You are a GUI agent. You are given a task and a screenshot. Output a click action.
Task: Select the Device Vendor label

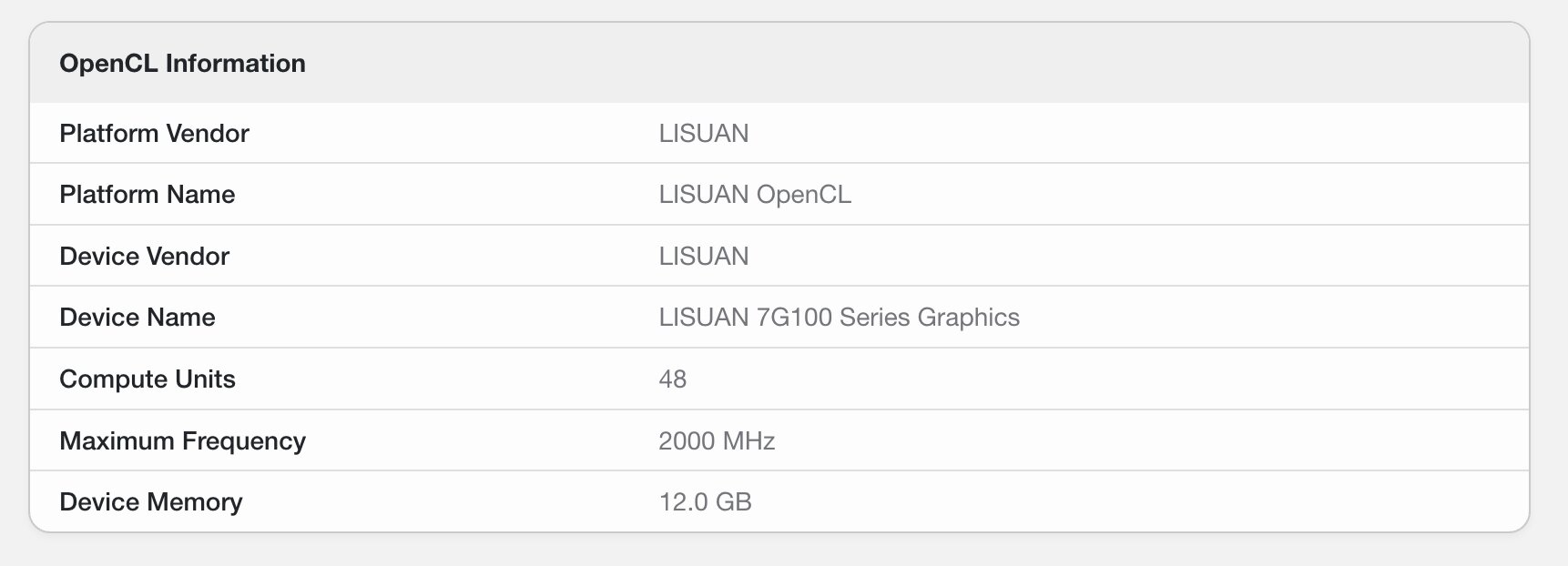144,256
